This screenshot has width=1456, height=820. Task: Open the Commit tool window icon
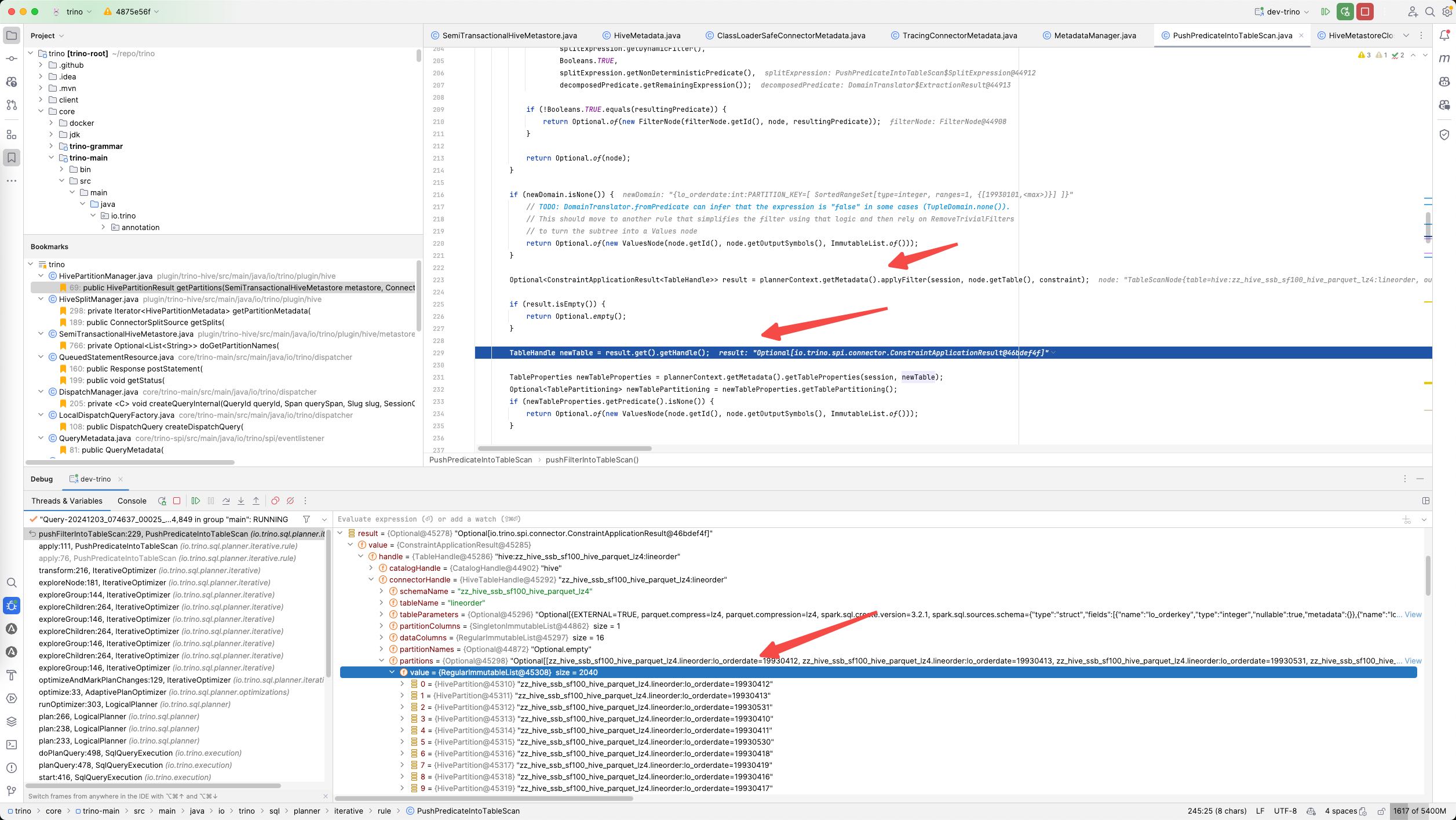pos(12,59)
